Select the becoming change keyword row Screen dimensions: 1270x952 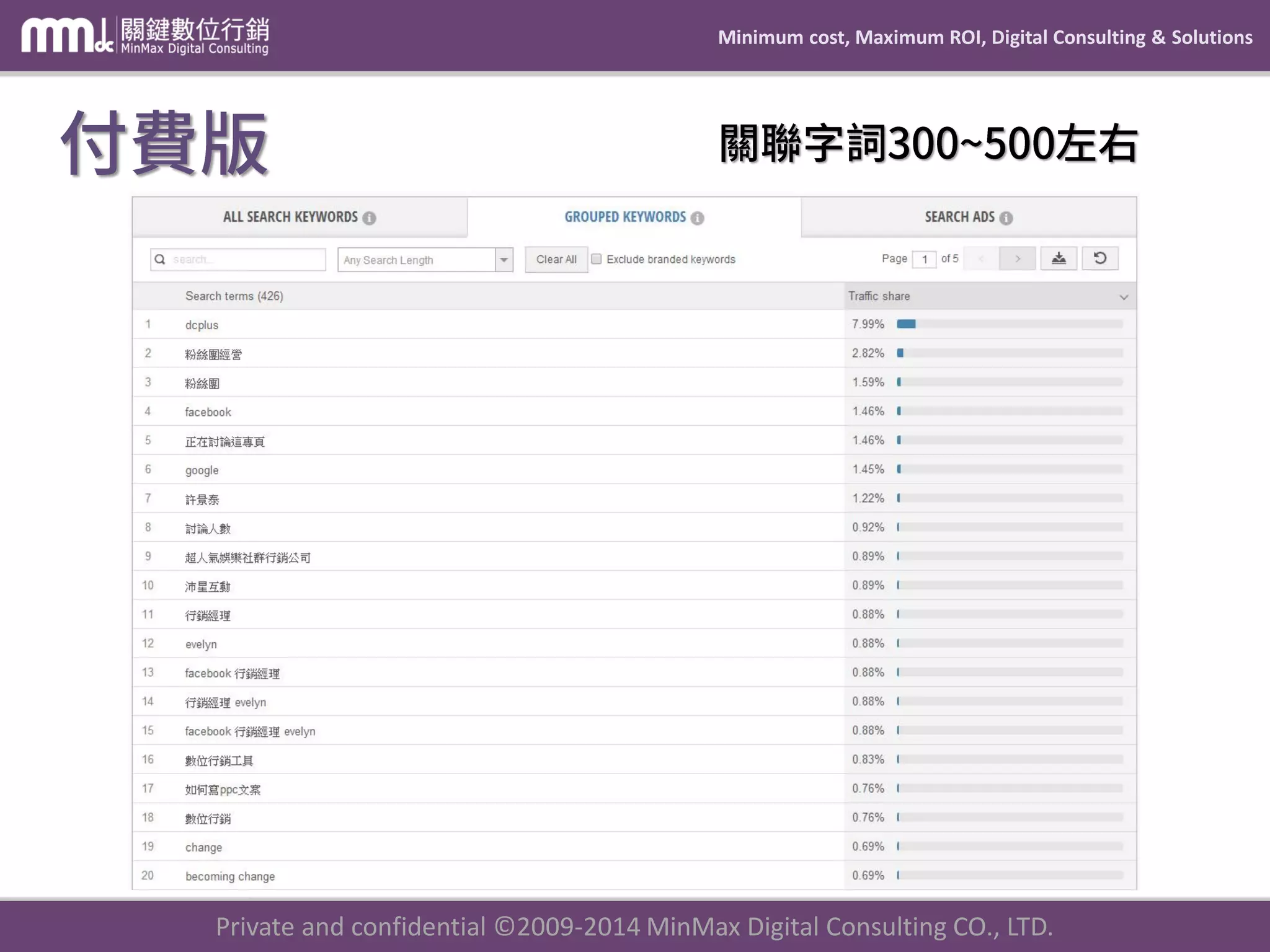(x=230, y=876)
